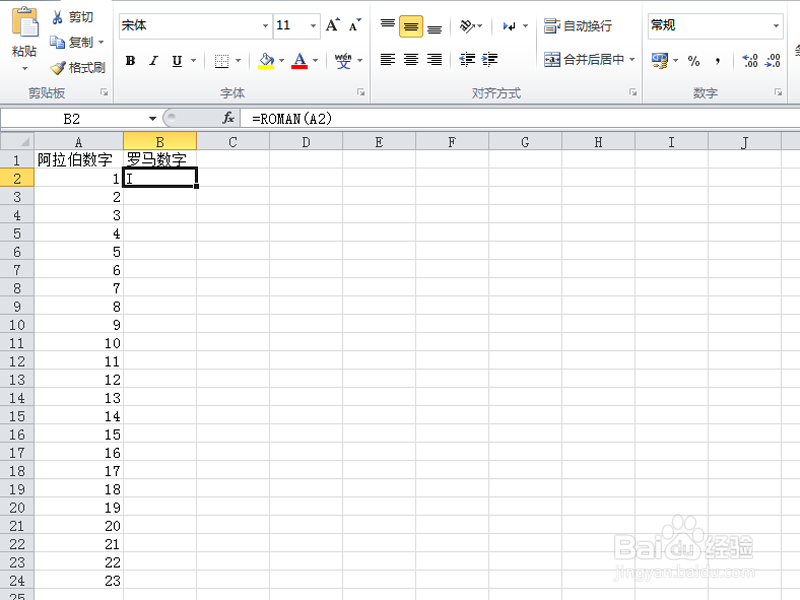Open text orientation tool
Image resolution: width=800 pixels, height=600 pixels.
click(467, 26)
